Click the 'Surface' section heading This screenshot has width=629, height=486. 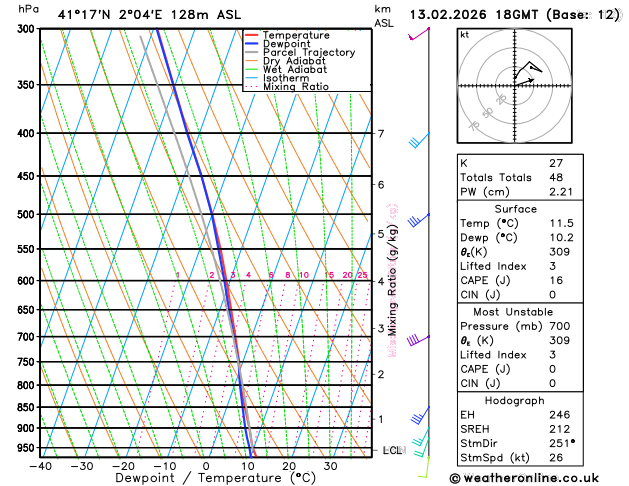coord(515,209)
